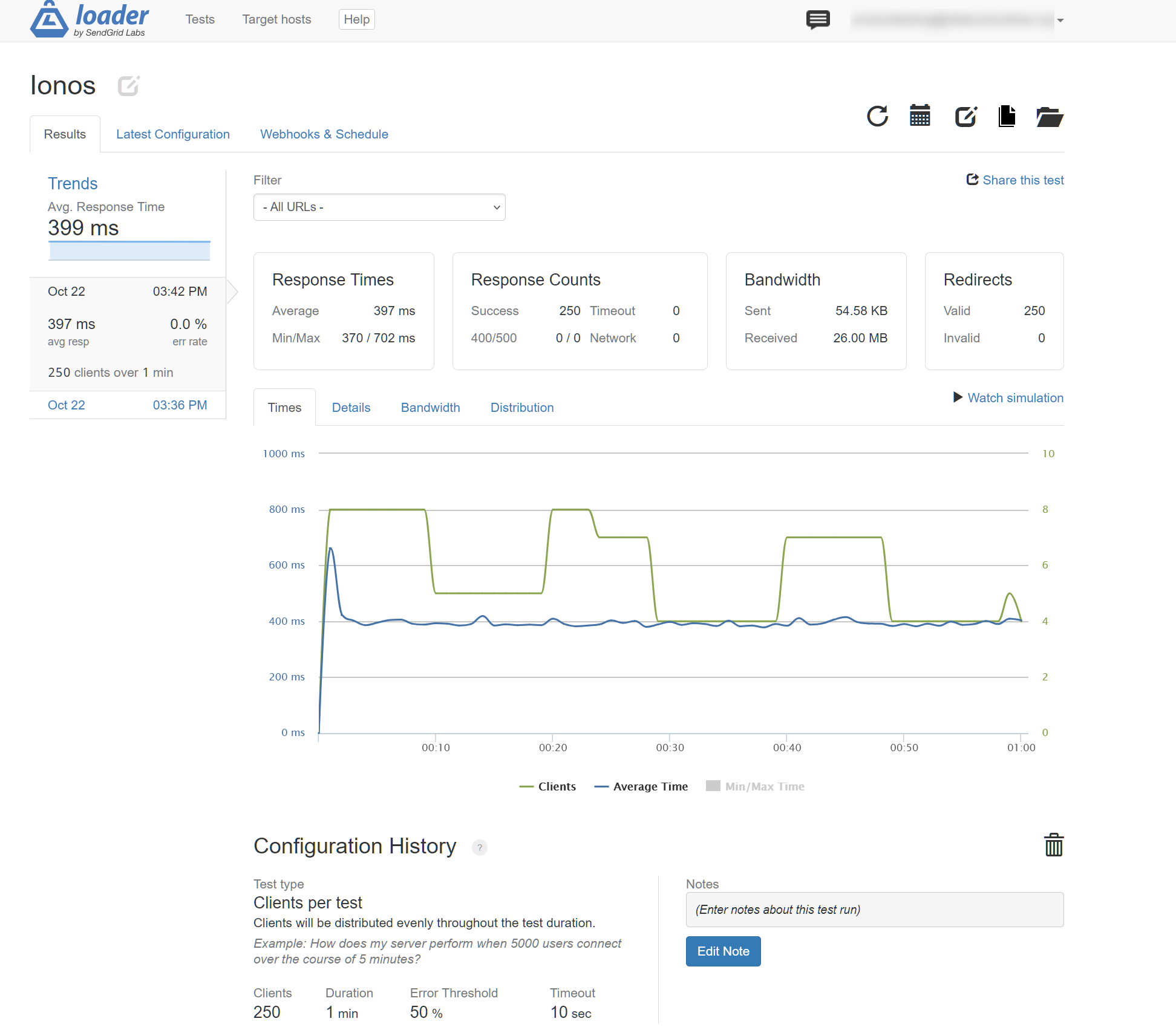Click the rerun test refresh icon

877,116
